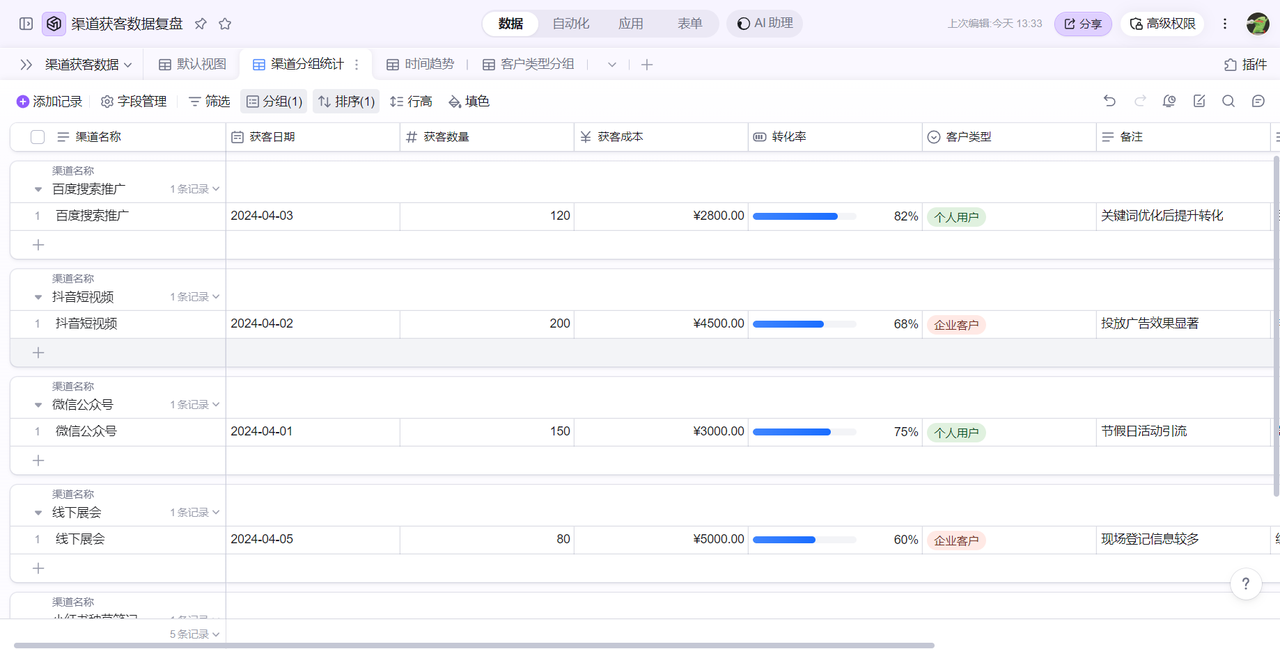This screenshot has height=649, width=1280.
Task: Click the undo arrow icon
Action: click(x=1109, y=101)
